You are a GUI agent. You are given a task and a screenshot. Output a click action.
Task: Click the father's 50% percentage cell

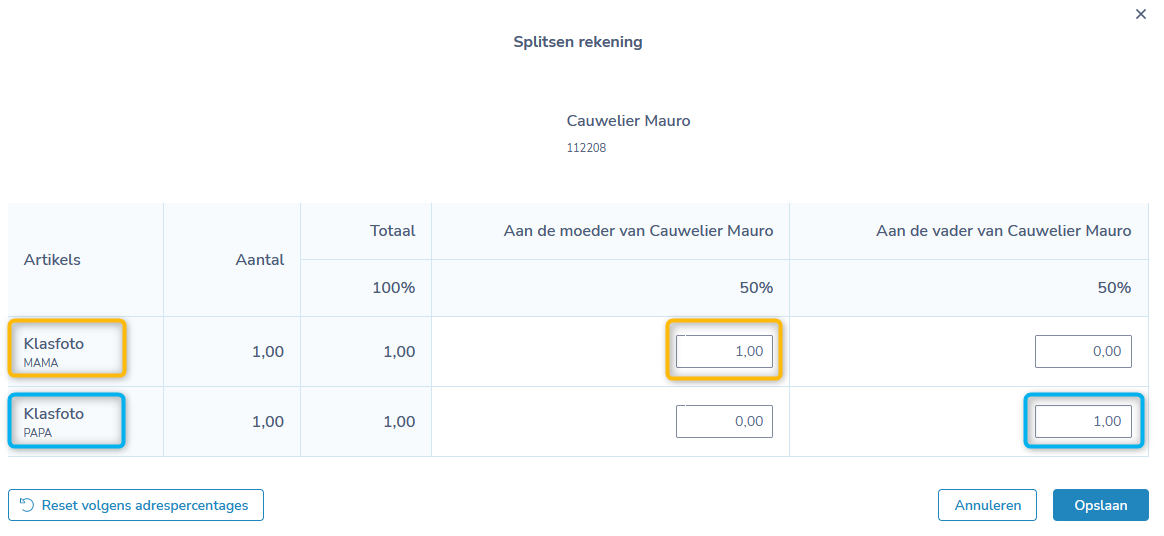(1114, 288)
